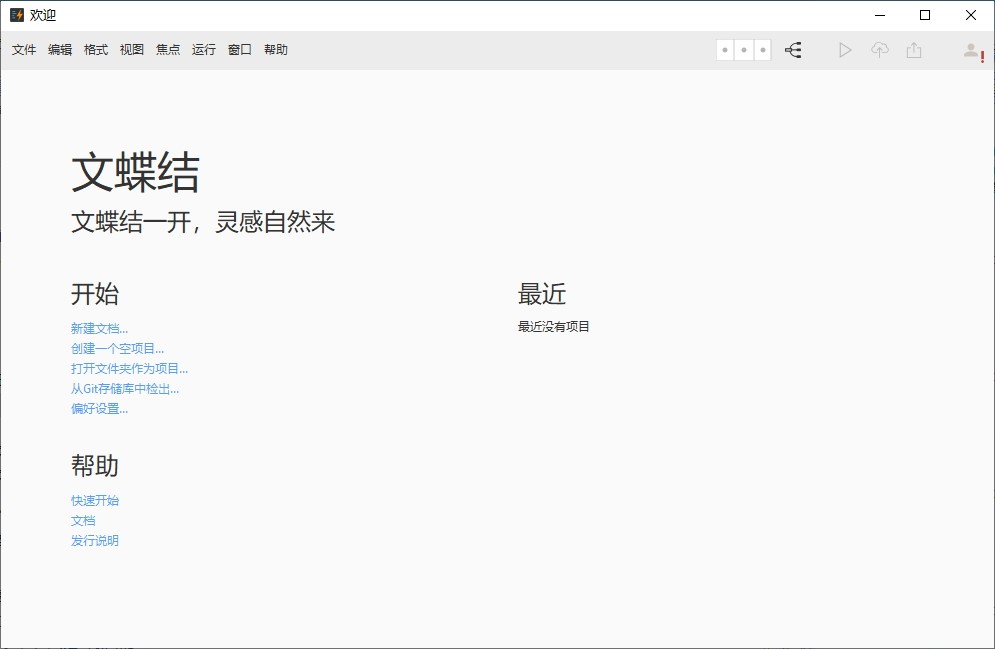Click the export/share icon in toolbar
This screenshot has width=995, height=649.
point(913,49)
